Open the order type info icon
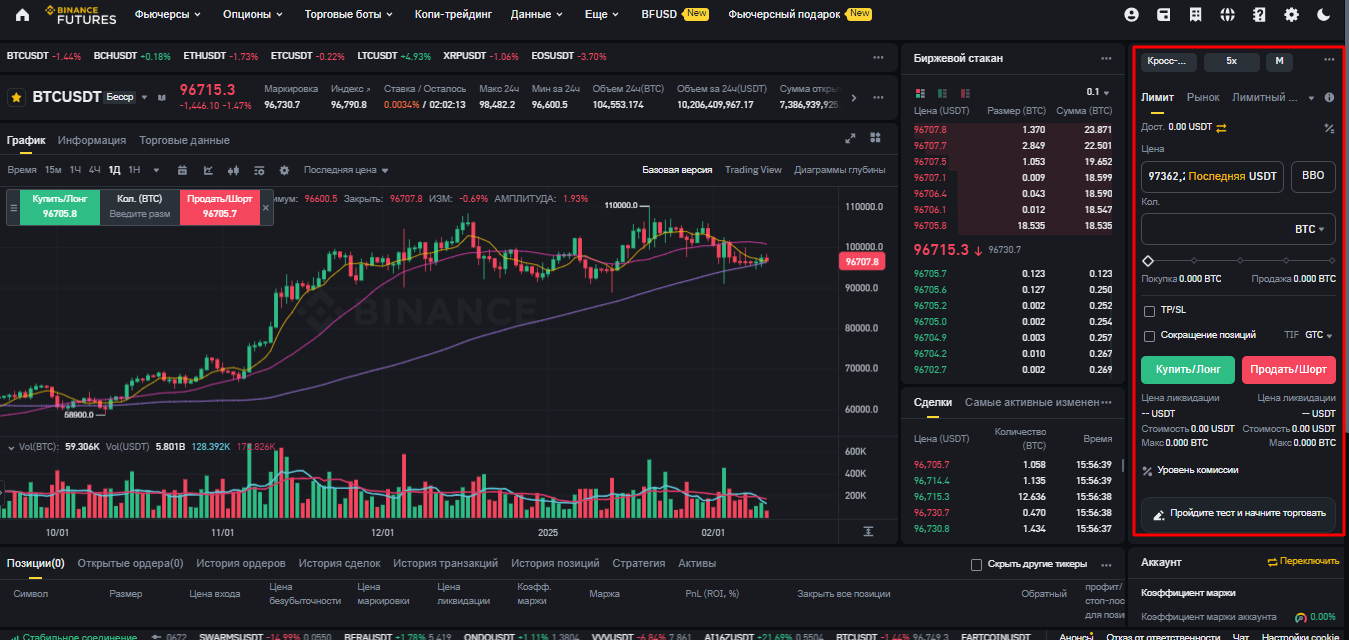This screenshot has width=1349, height=640. (1329, 98)
